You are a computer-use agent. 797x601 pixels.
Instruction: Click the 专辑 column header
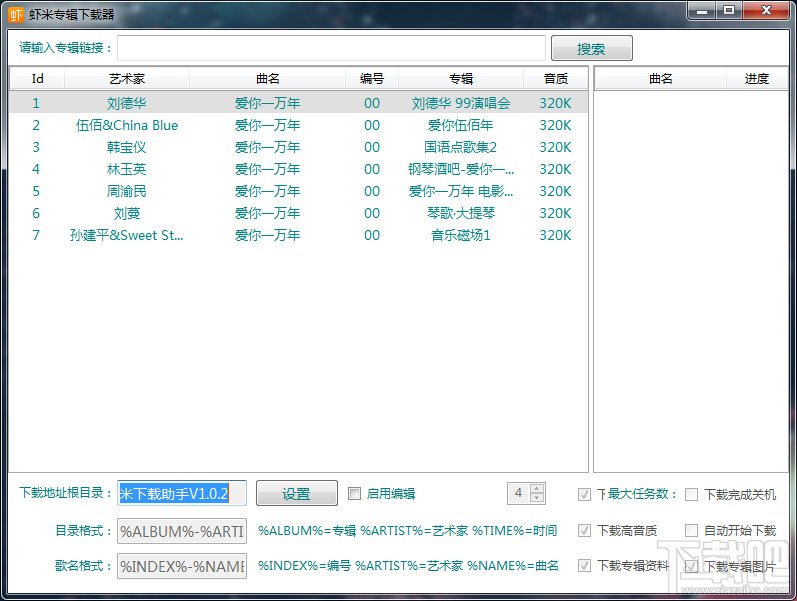461,79
